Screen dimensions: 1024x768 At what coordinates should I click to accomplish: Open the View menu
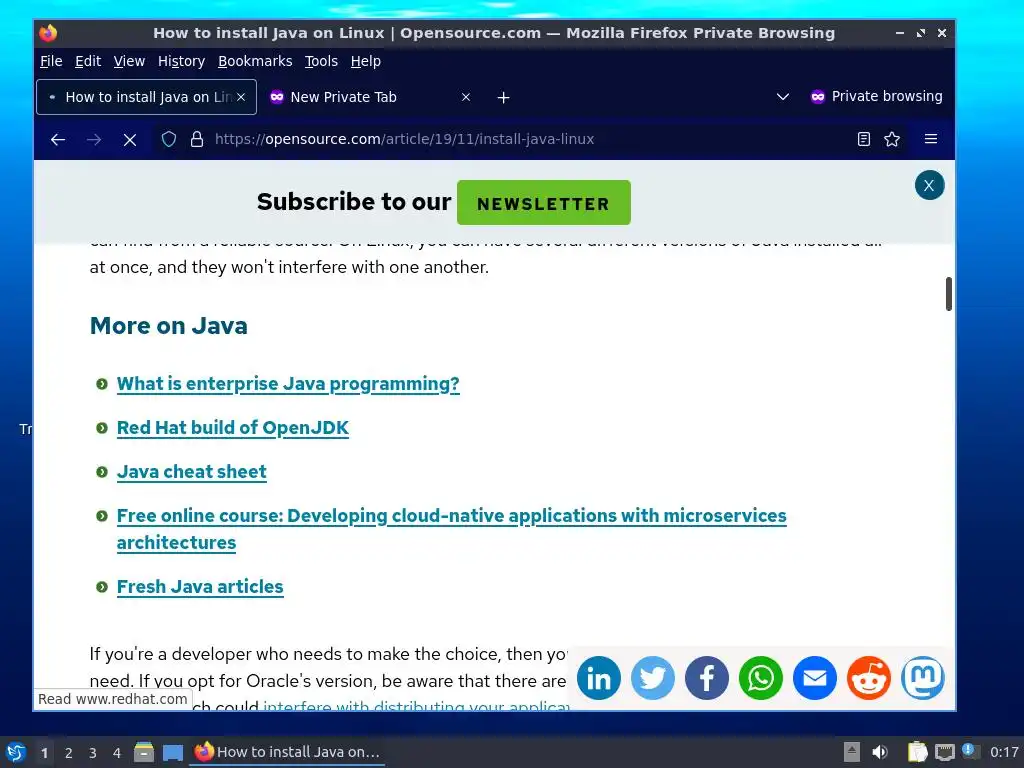pos(129,61)
